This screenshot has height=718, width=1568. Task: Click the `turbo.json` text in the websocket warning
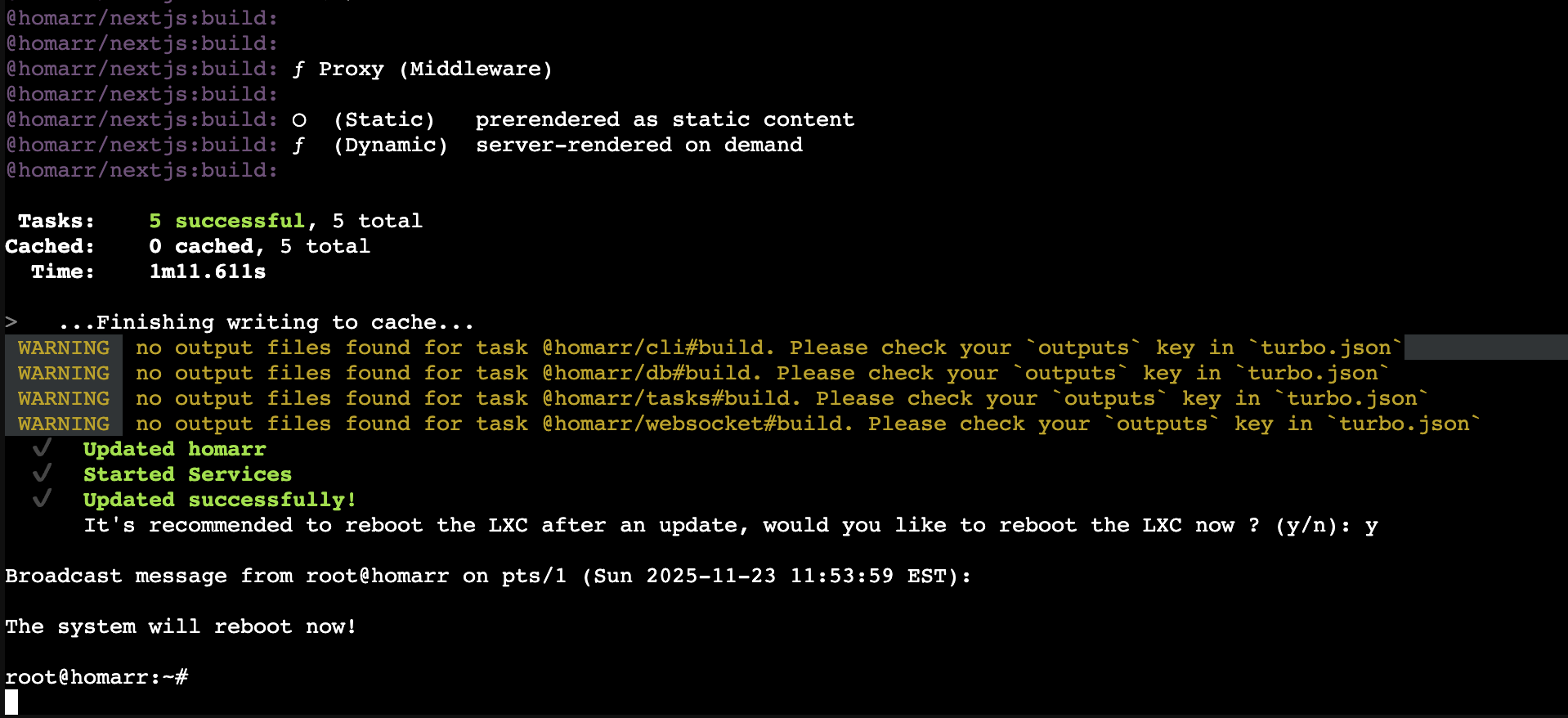(x=1404, y=424)
